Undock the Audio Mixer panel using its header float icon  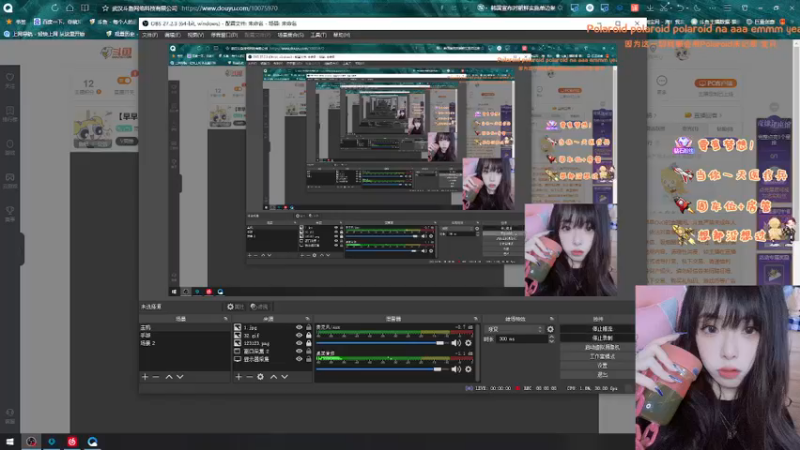point(476,319)
